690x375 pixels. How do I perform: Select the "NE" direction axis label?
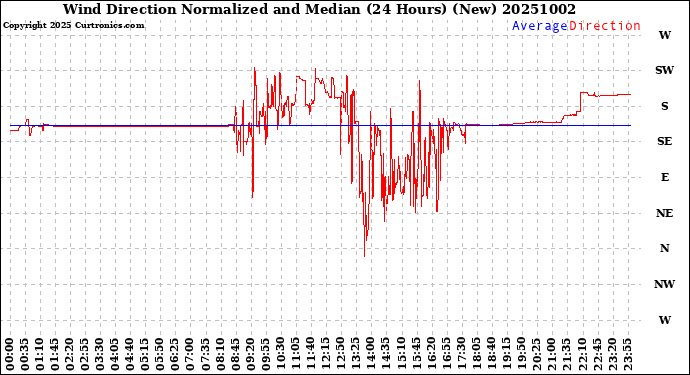pyautogui.click(x=664, y=213)
